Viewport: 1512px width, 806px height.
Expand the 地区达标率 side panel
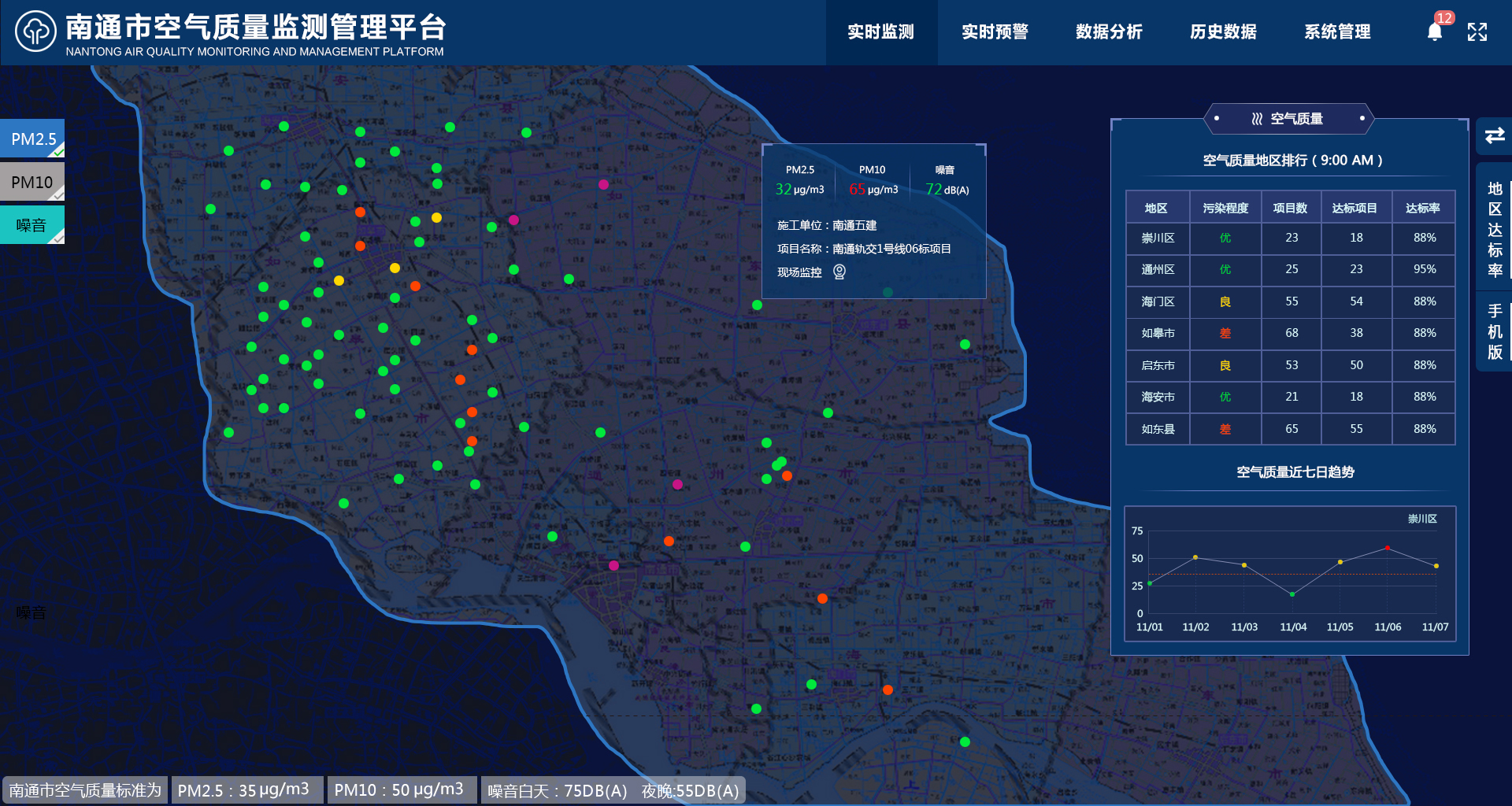click(x=1495, y=229)
